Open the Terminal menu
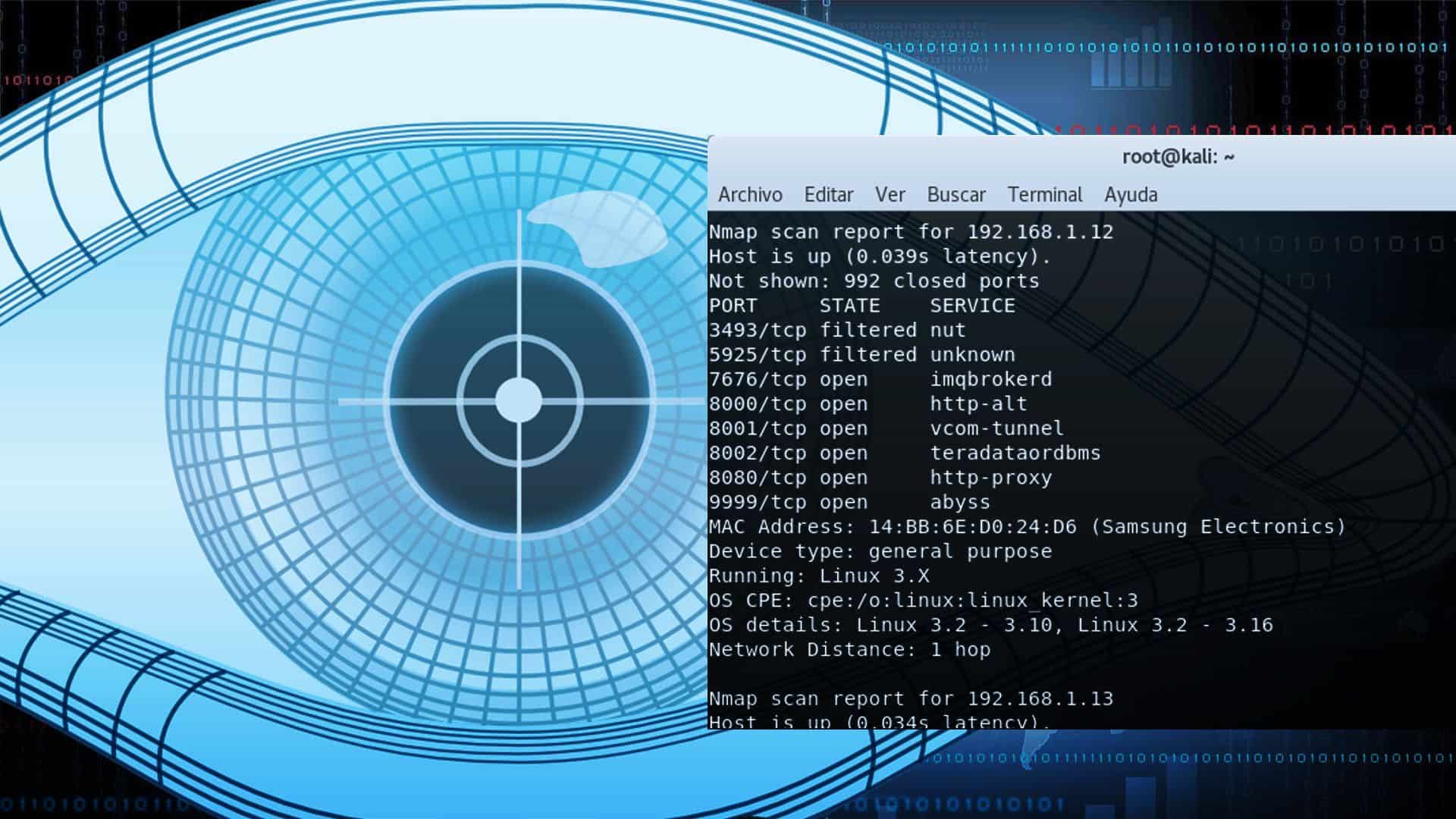This screenshot has width=1456, height=819. pyautogui.click(x=1045, y=195)
